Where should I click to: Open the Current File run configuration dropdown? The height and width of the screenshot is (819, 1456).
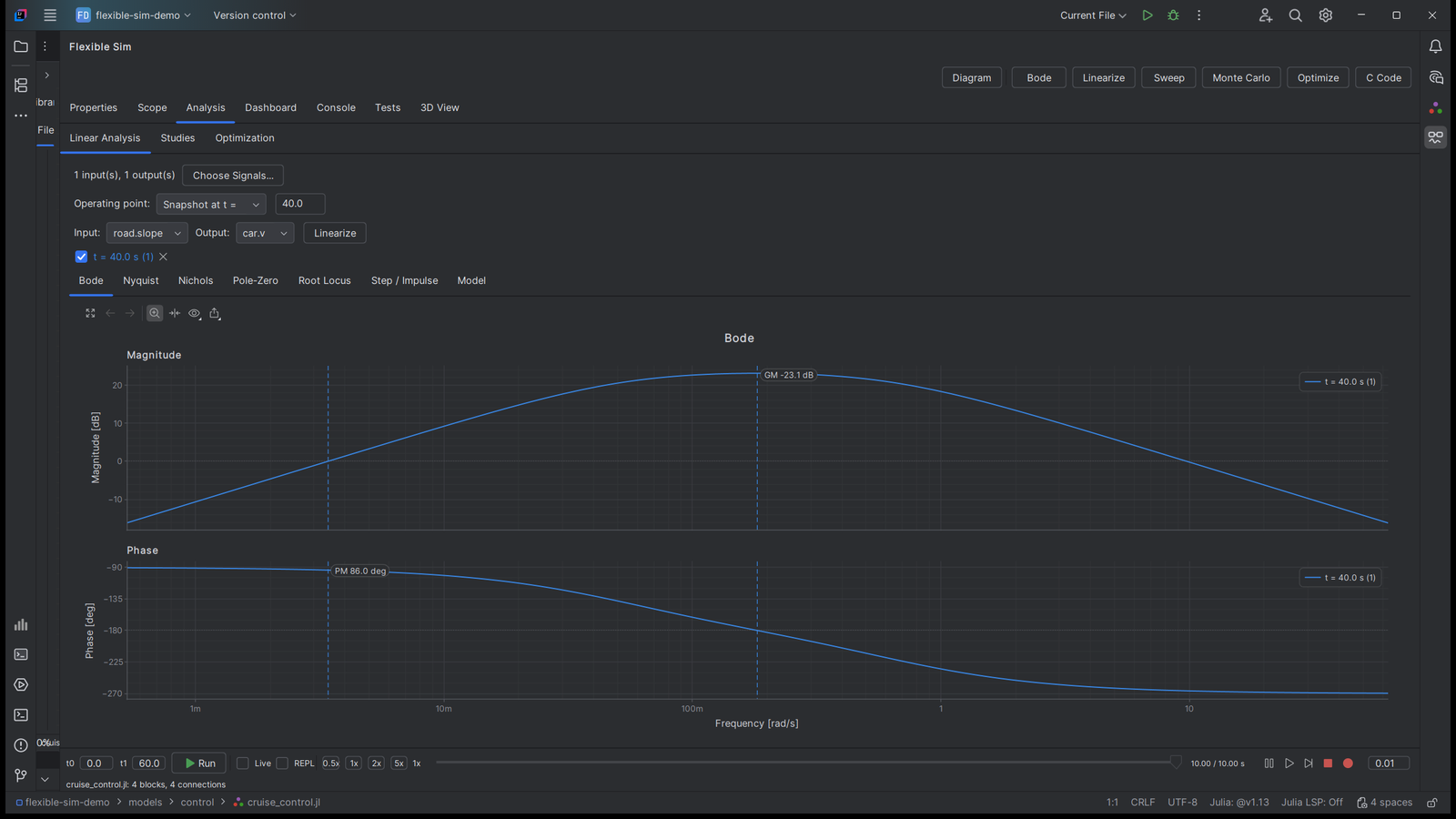click(1093, 15)
